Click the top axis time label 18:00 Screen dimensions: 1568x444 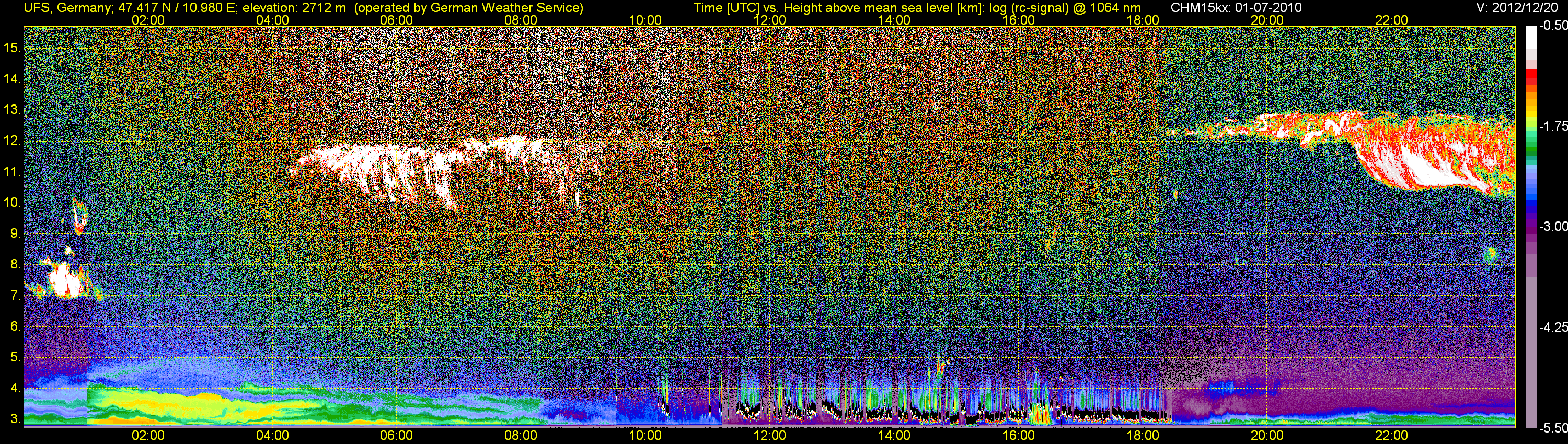[1143, 20]
